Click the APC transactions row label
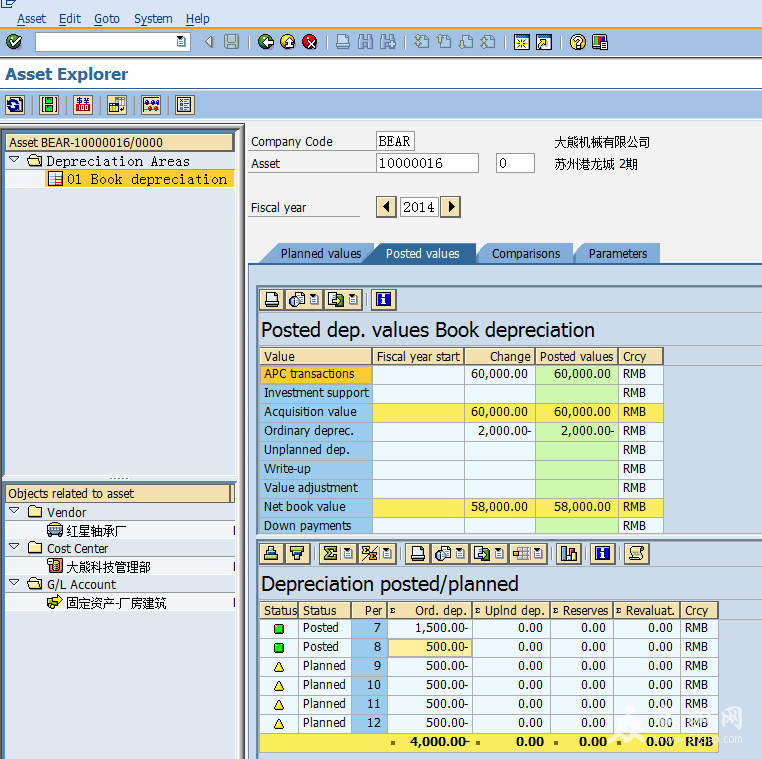 (316, 374)
